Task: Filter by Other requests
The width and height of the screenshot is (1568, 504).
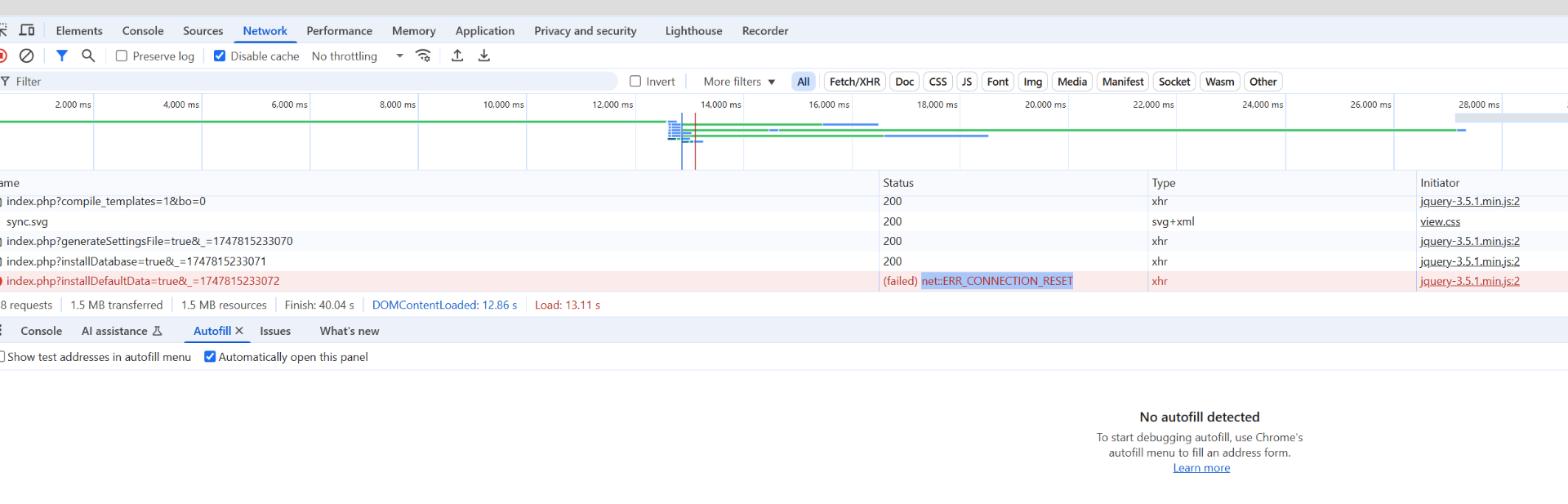Action: click(x=1263, y=82)
